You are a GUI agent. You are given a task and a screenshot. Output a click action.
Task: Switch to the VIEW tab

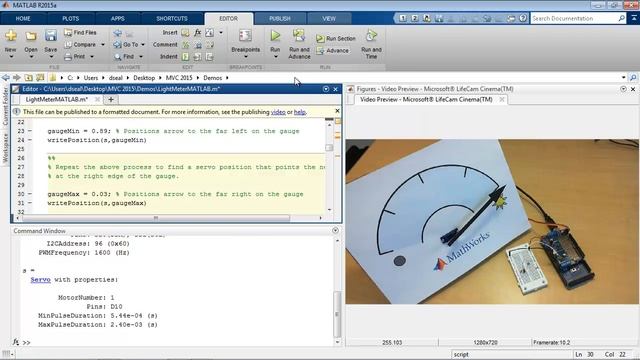click(x=329, y=19)
